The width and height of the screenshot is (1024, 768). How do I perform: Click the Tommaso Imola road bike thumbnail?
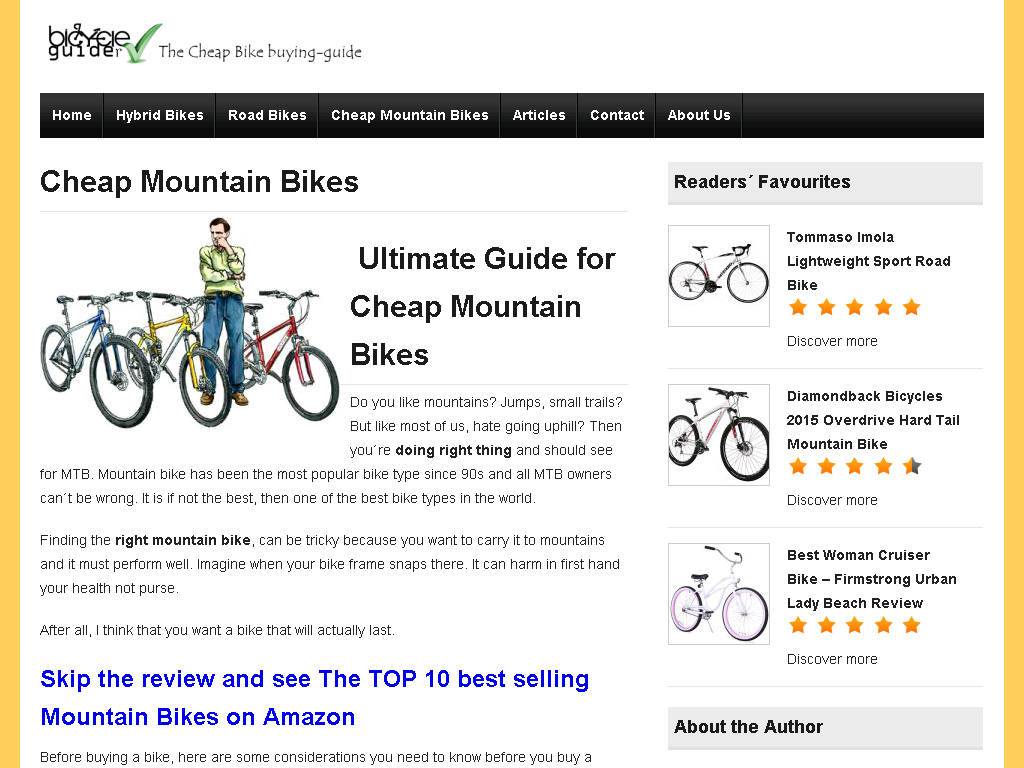(x=719, y=276)
